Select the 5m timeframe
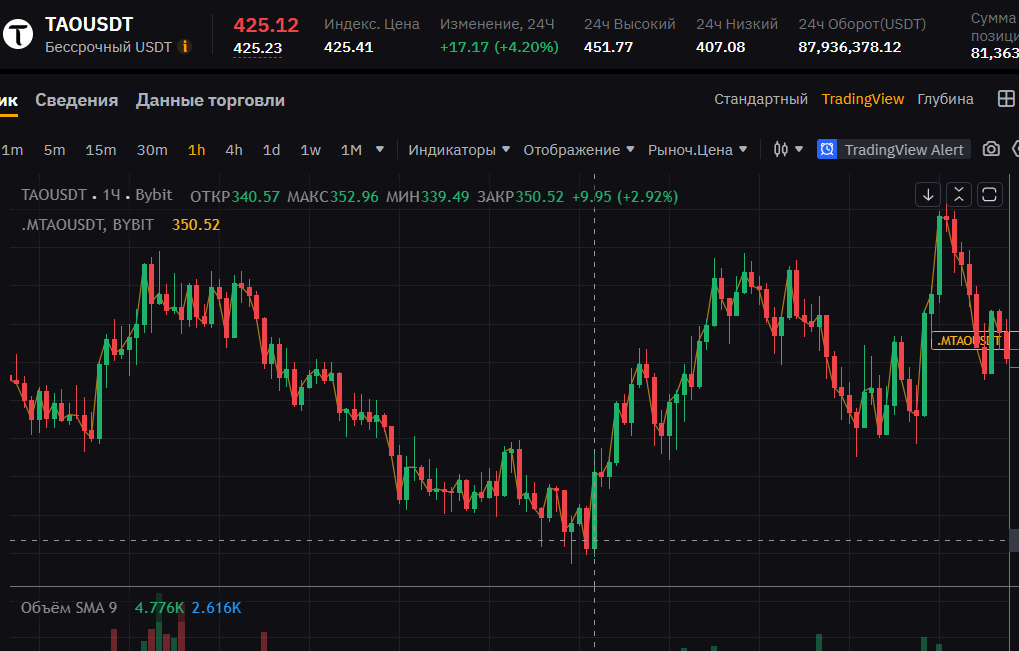The height and width of the screenshot is (651, 1019). point(55,150)
